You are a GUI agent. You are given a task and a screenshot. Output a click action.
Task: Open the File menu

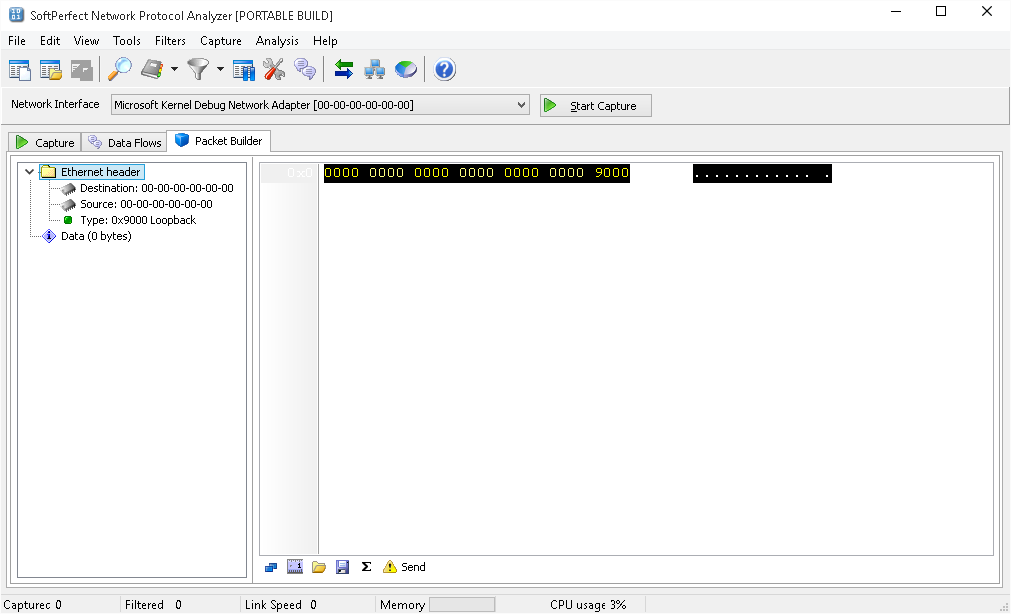coord(17,41)
